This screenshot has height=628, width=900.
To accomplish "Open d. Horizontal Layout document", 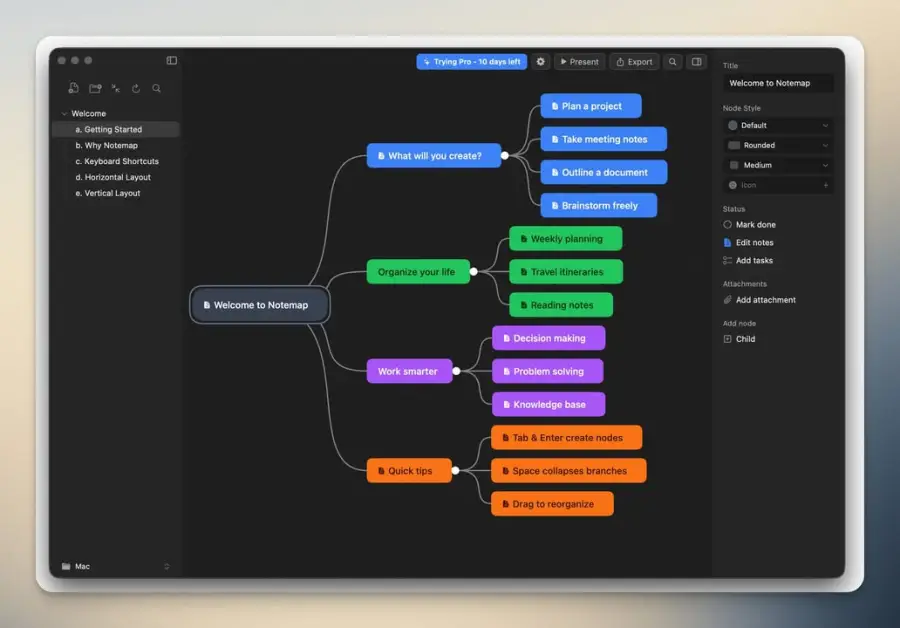I will click(116, 177).
